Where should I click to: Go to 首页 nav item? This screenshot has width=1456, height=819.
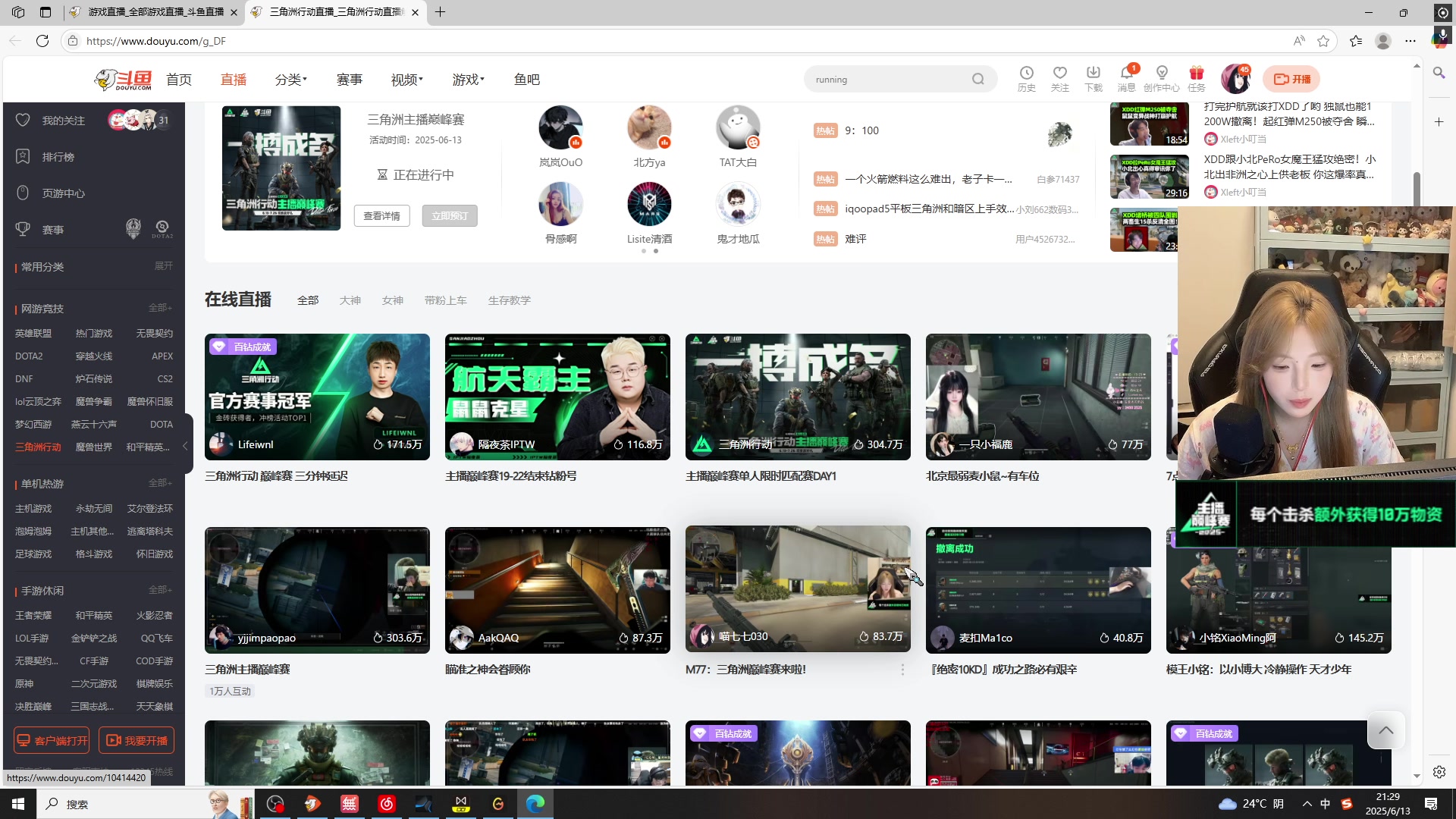pyautogui.click(x=179, y=80)
